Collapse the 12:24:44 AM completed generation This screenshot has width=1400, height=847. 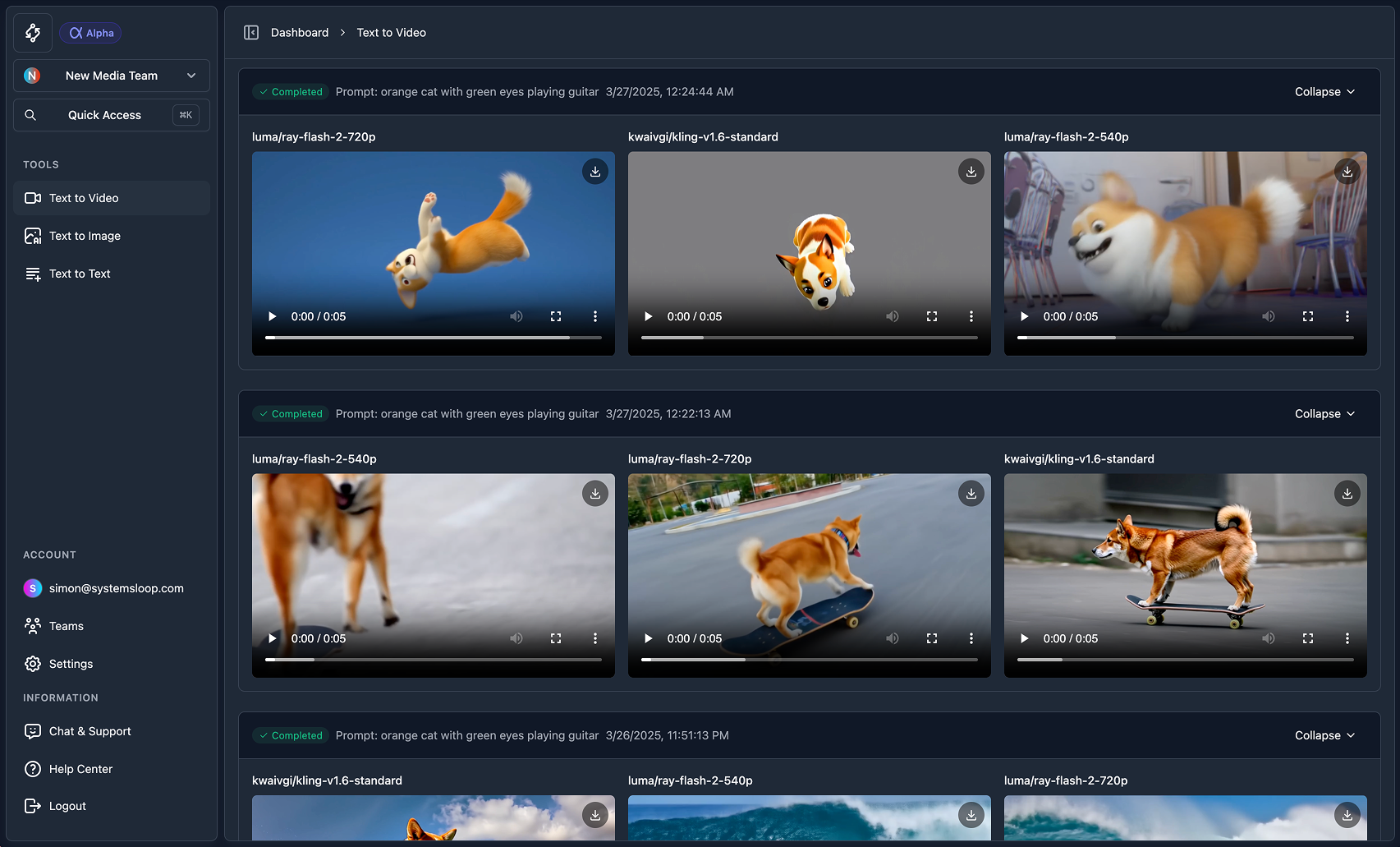coord(1324,91)
